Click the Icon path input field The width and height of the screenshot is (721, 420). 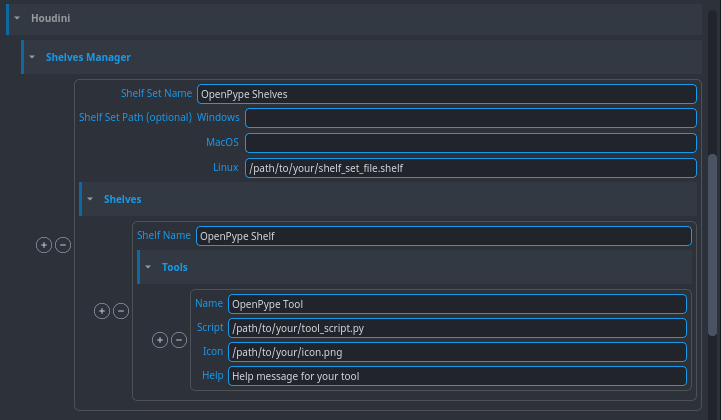click(x=457, y=352)
